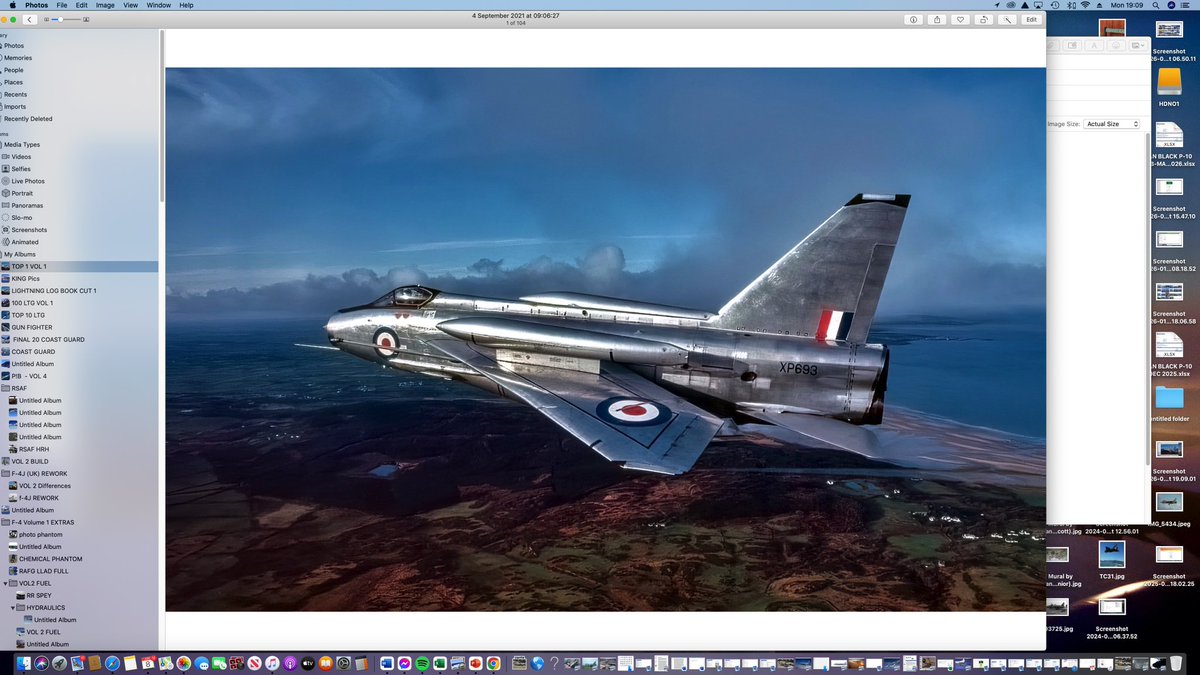Click the AirPlay icon in menu bar
The image size is (1200, 675).
coord(1040,5)
